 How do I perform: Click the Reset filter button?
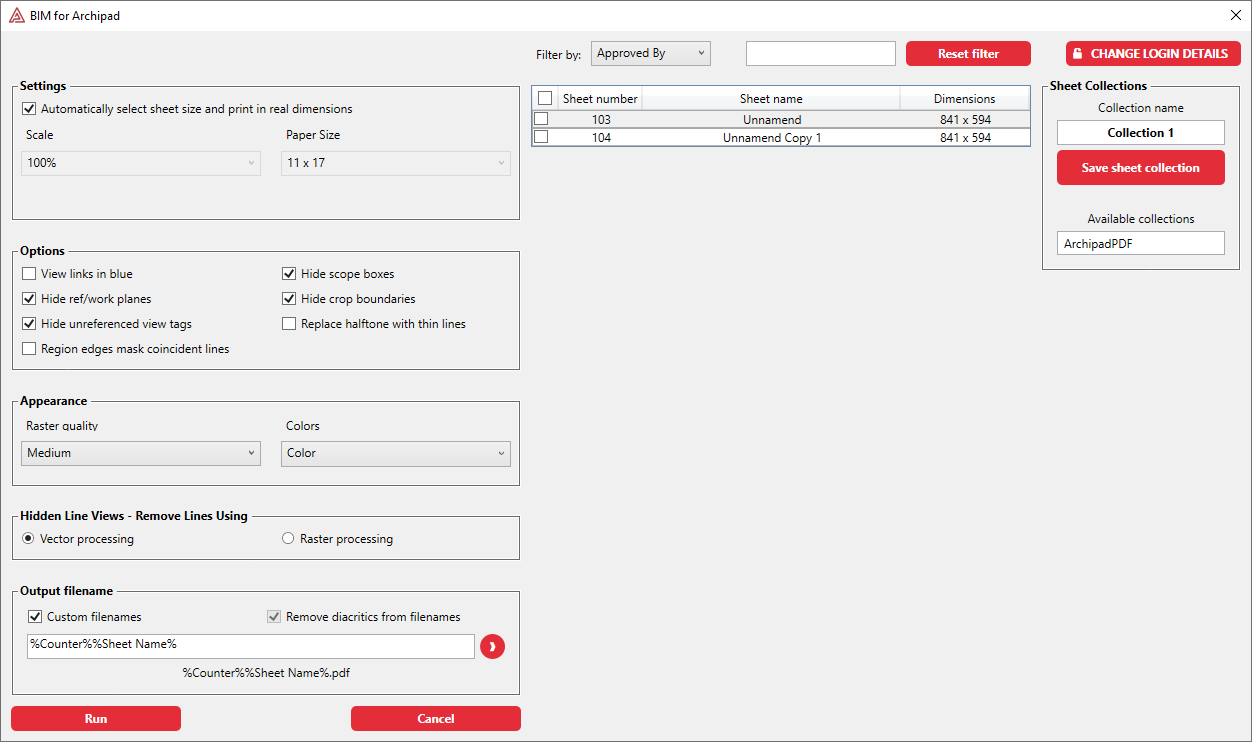[968, 54]
